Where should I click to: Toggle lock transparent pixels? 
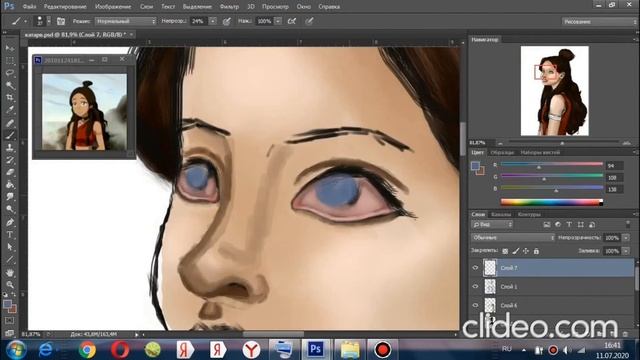point(505,251)
